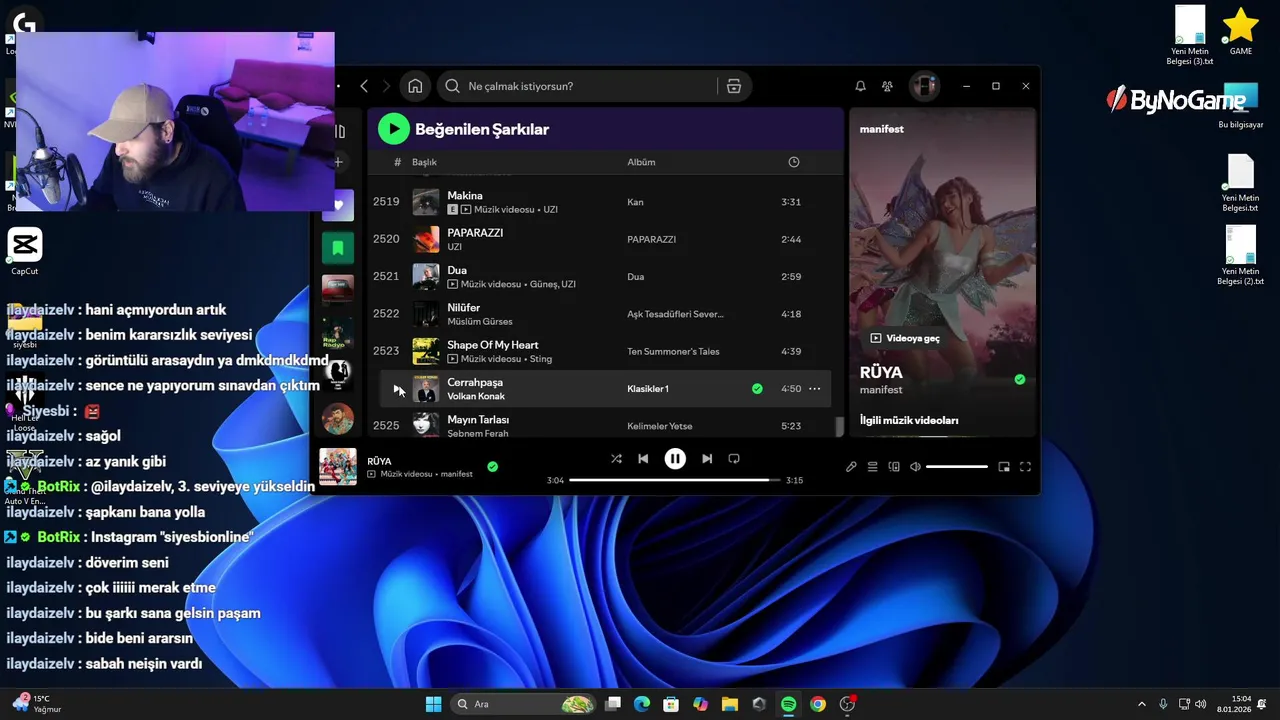Open Connect to a device
Screen dimensions: 1280x720
pyautogui.click(x=894, y=466)
